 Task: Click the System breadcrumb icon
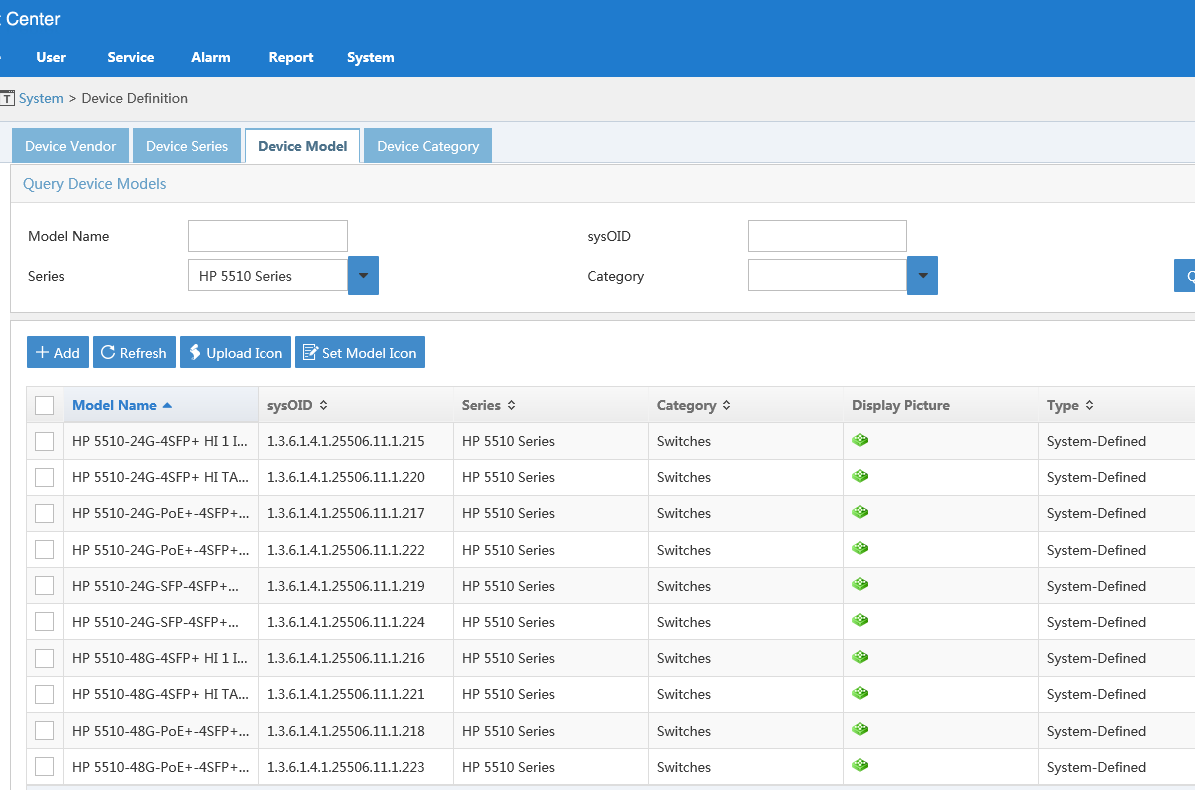(x=7, y=98)
